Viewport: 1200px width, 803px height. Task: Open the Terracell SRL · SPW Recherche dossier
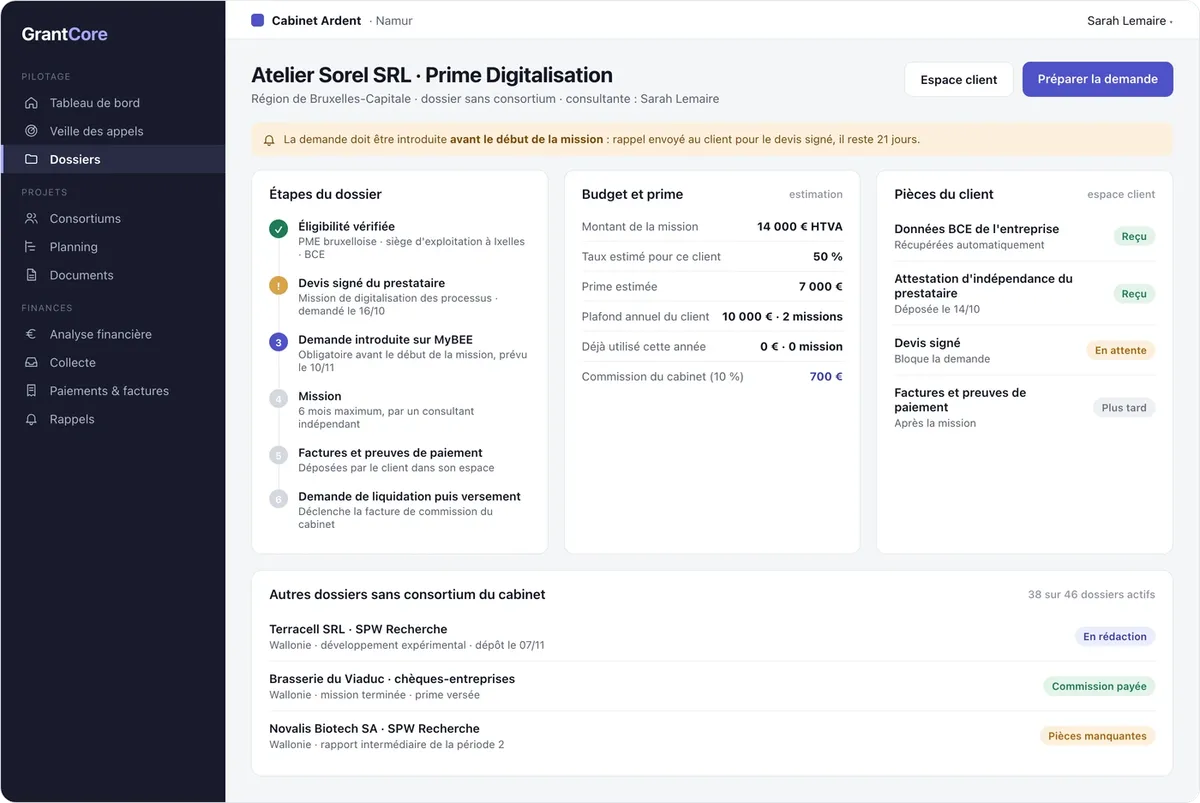[x=712, y=636]
